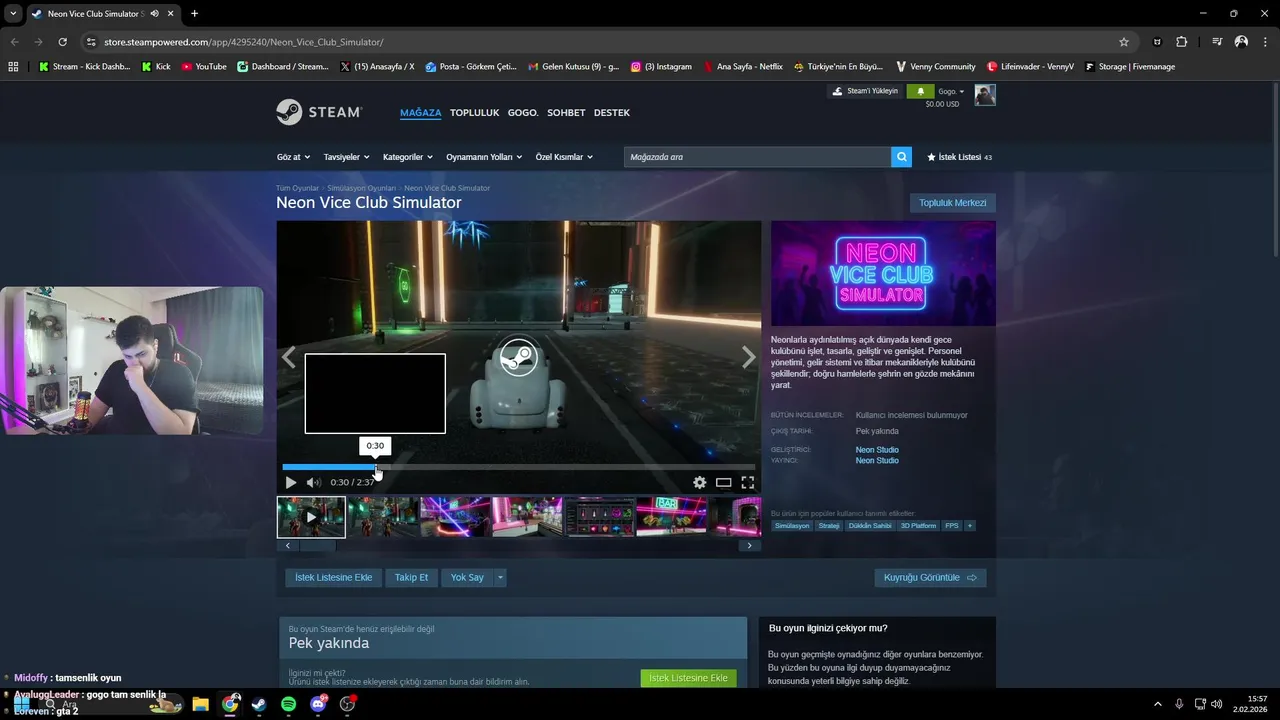Open the tab search dropdown arrow
1280x720 pixels.
point(12,14)
